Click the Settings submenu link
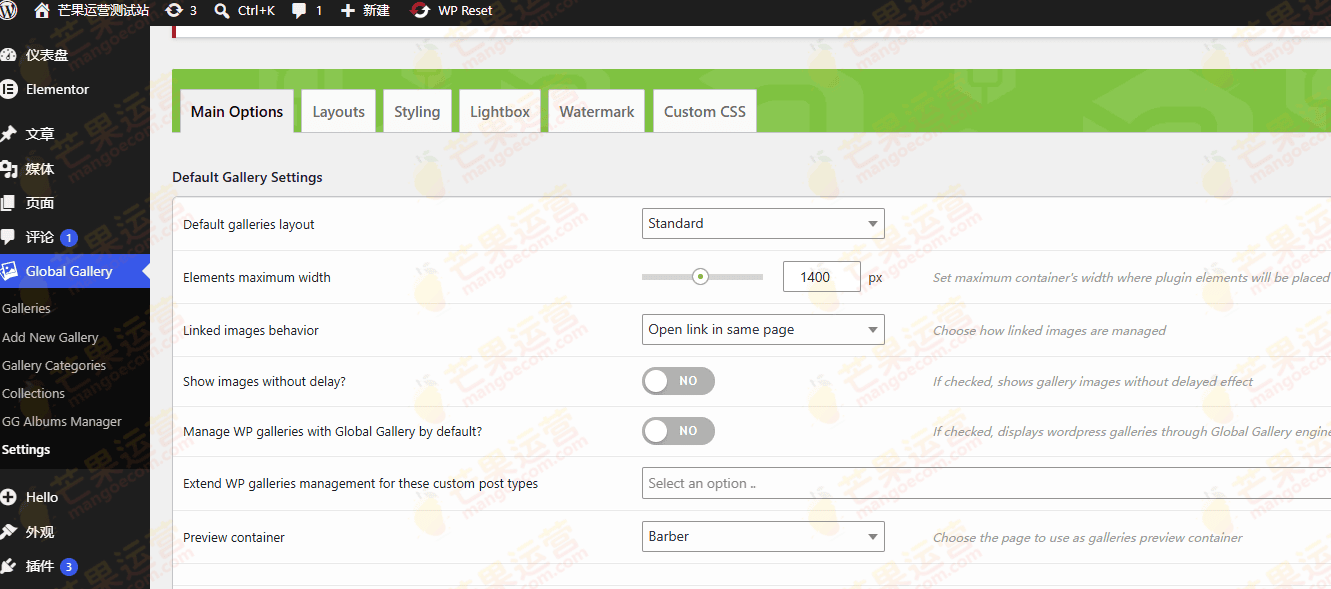 (26, 449)
